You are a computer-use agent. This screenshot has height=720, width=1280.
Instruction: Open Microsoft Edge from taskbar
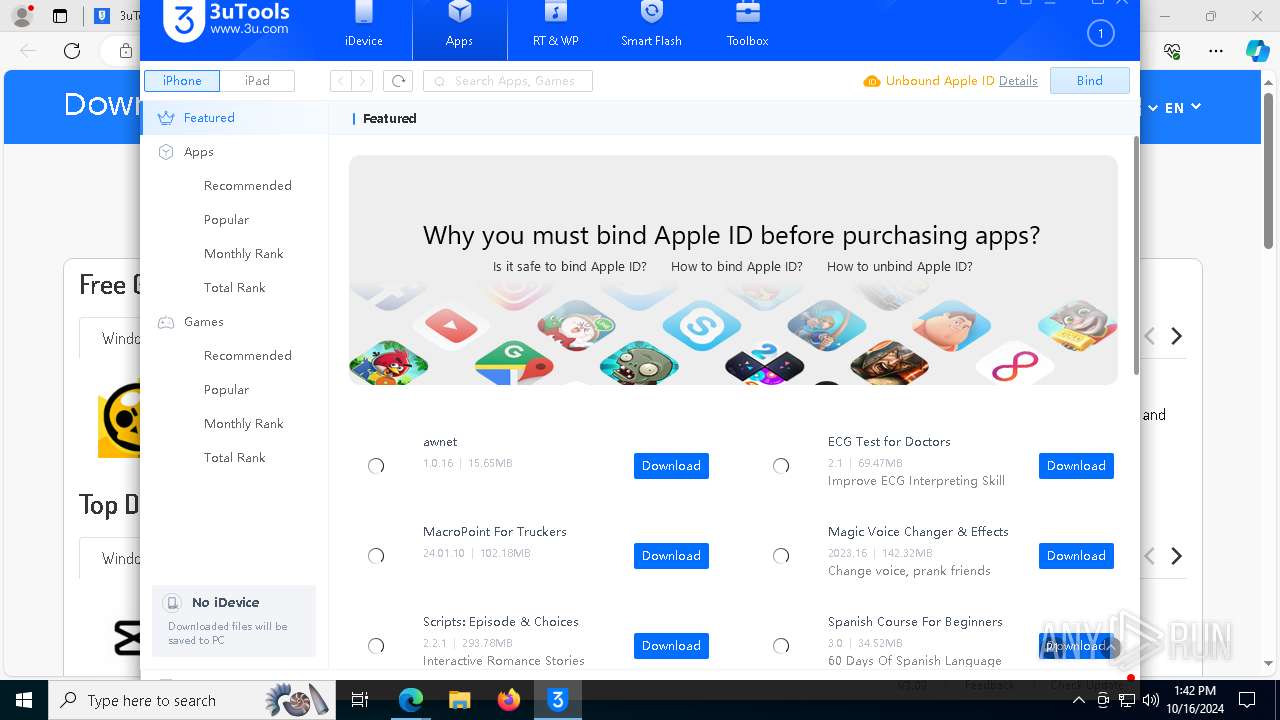tap(410, 700)
